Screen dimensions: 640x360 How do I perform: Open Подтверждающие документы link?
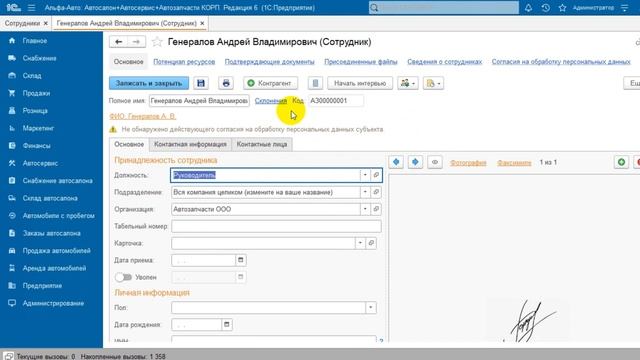(269, 62)
